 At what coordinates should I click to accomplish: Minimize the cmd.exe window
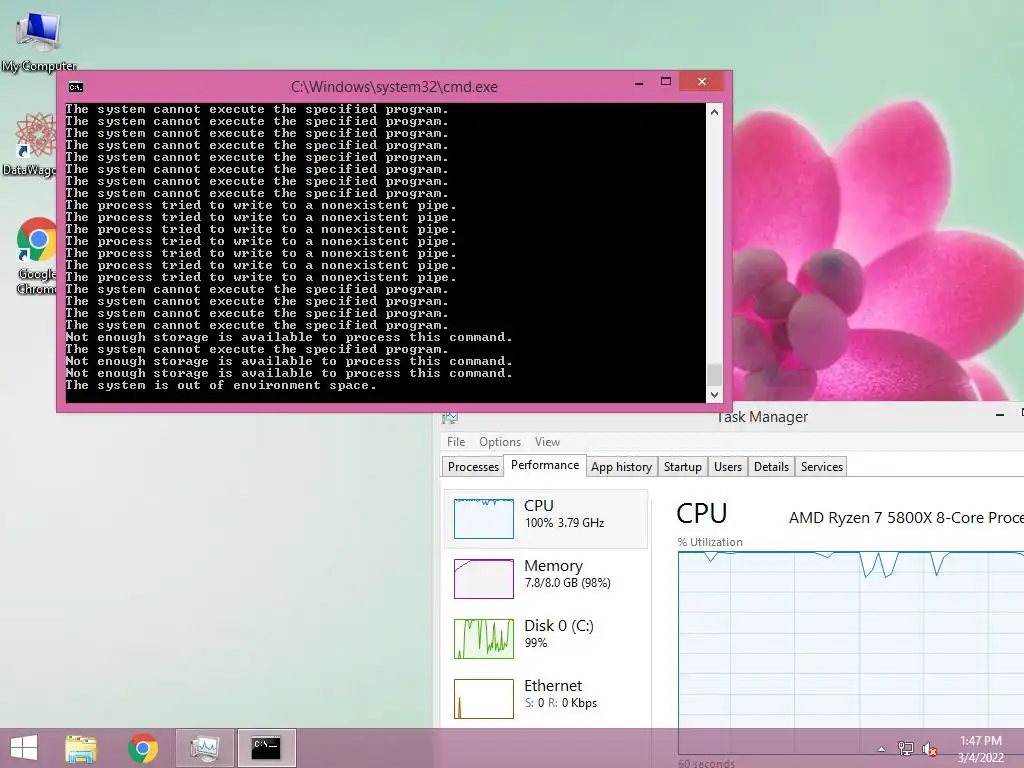point(639,83)
